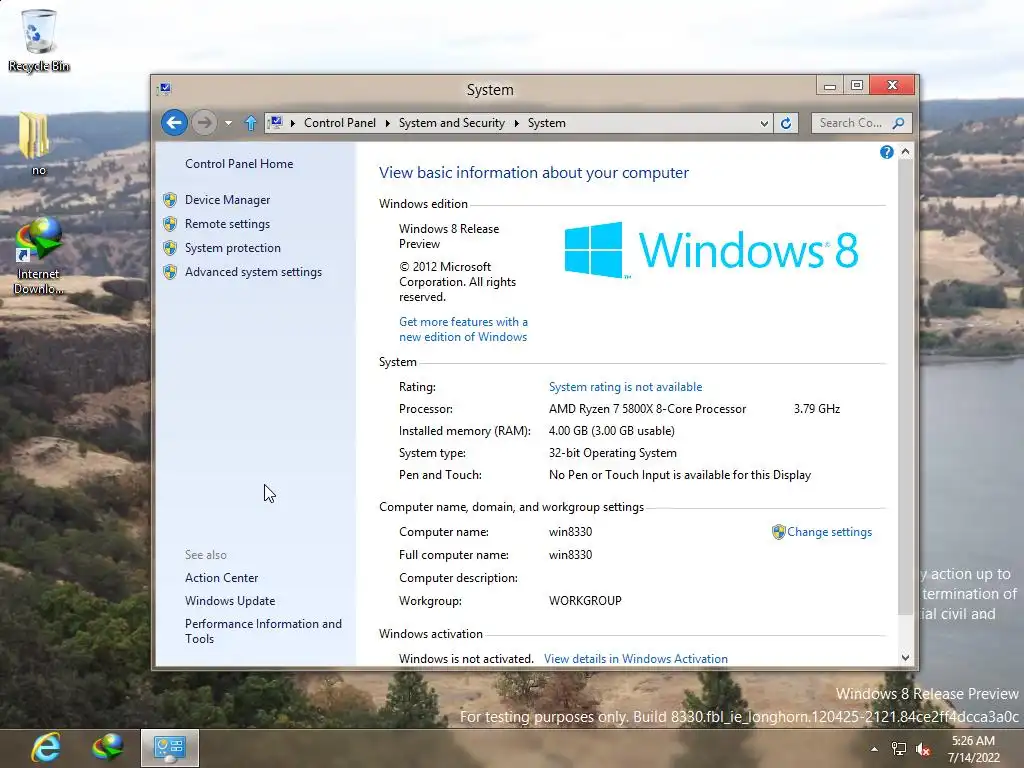Open Remote settings
1024x768 pixels.
(227, 224)
